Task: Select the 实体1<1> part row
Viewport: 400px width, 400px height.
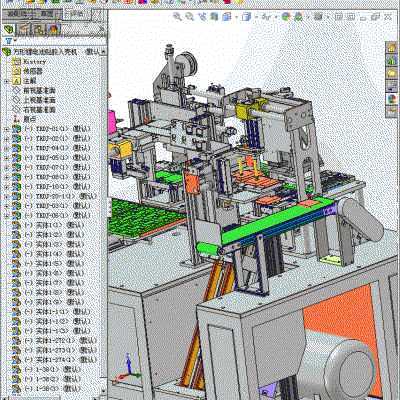Action: [48, 225]
